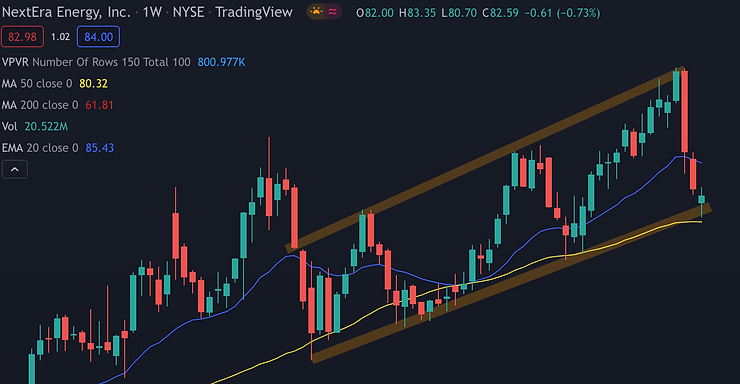Click the red 82.98 sell price button

[x=22, y=37]
